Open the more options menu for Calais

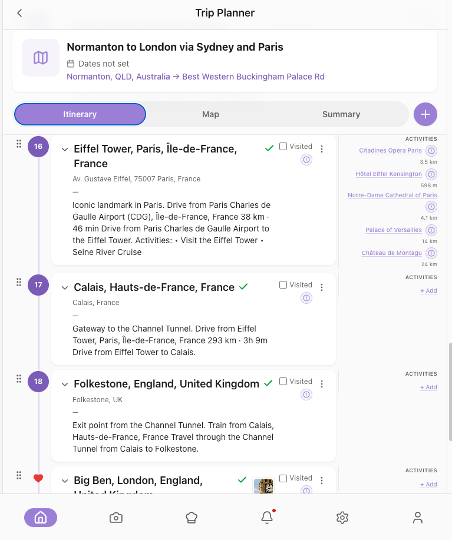321,287
